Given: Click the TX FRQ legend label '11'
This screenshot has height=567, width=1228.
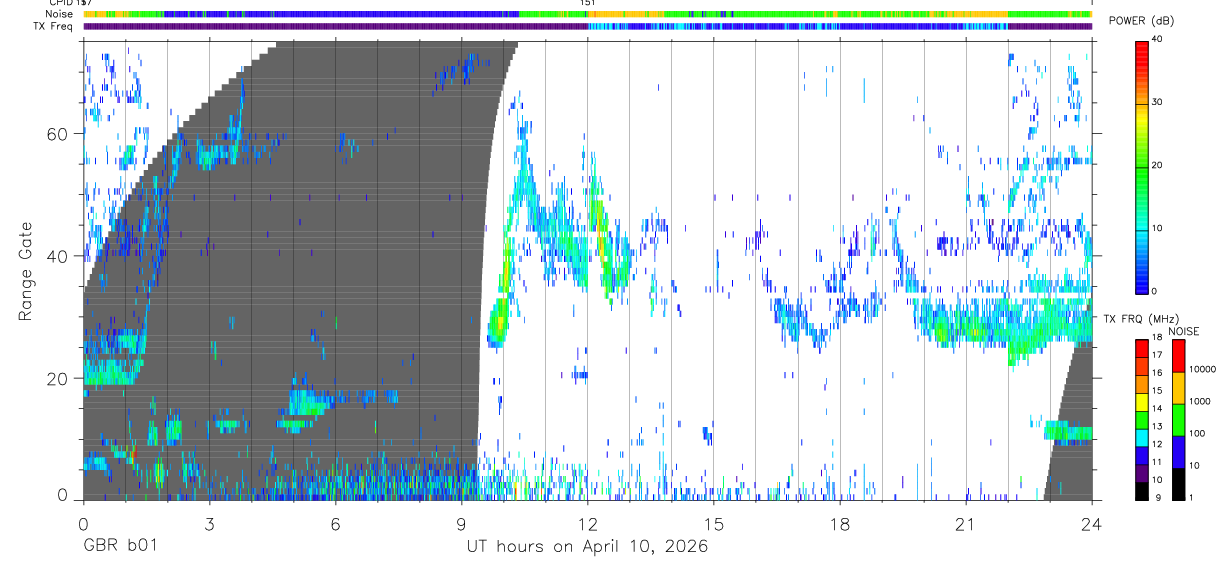Looking at the screenshot, I should click(1157, 462).
